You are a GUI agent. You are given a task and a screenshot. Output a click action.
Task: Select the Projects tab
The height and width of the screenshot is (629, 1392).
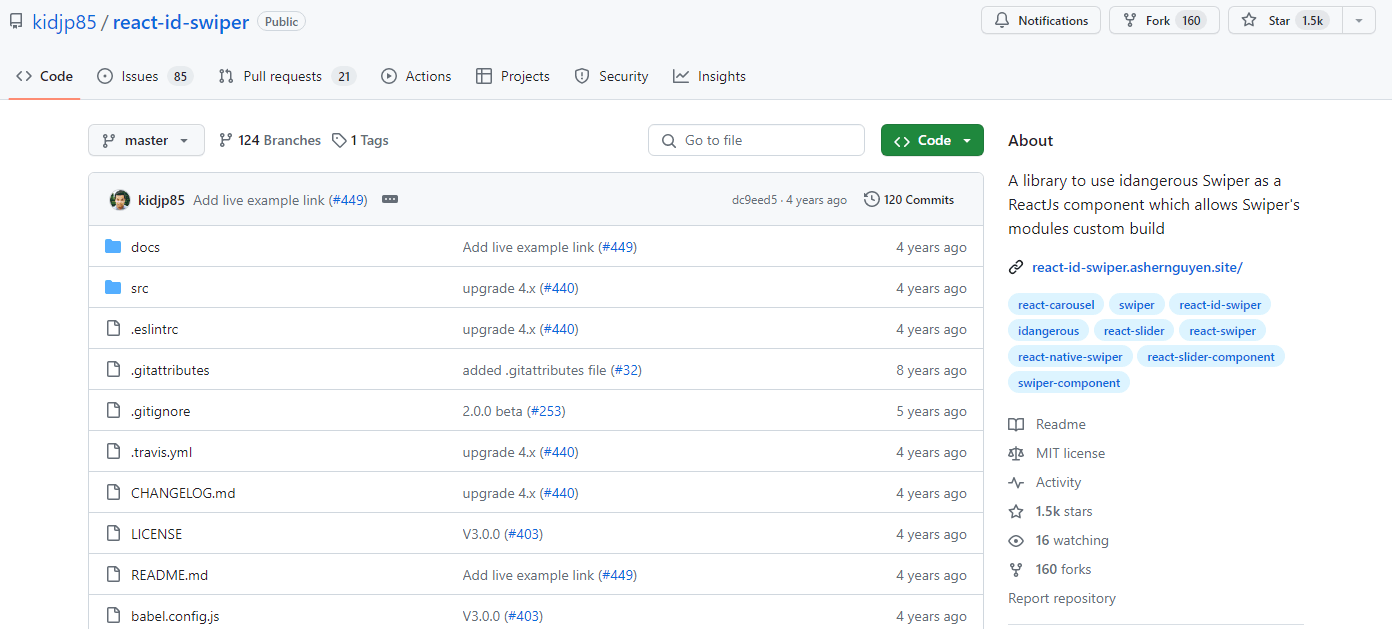(513, 75)
